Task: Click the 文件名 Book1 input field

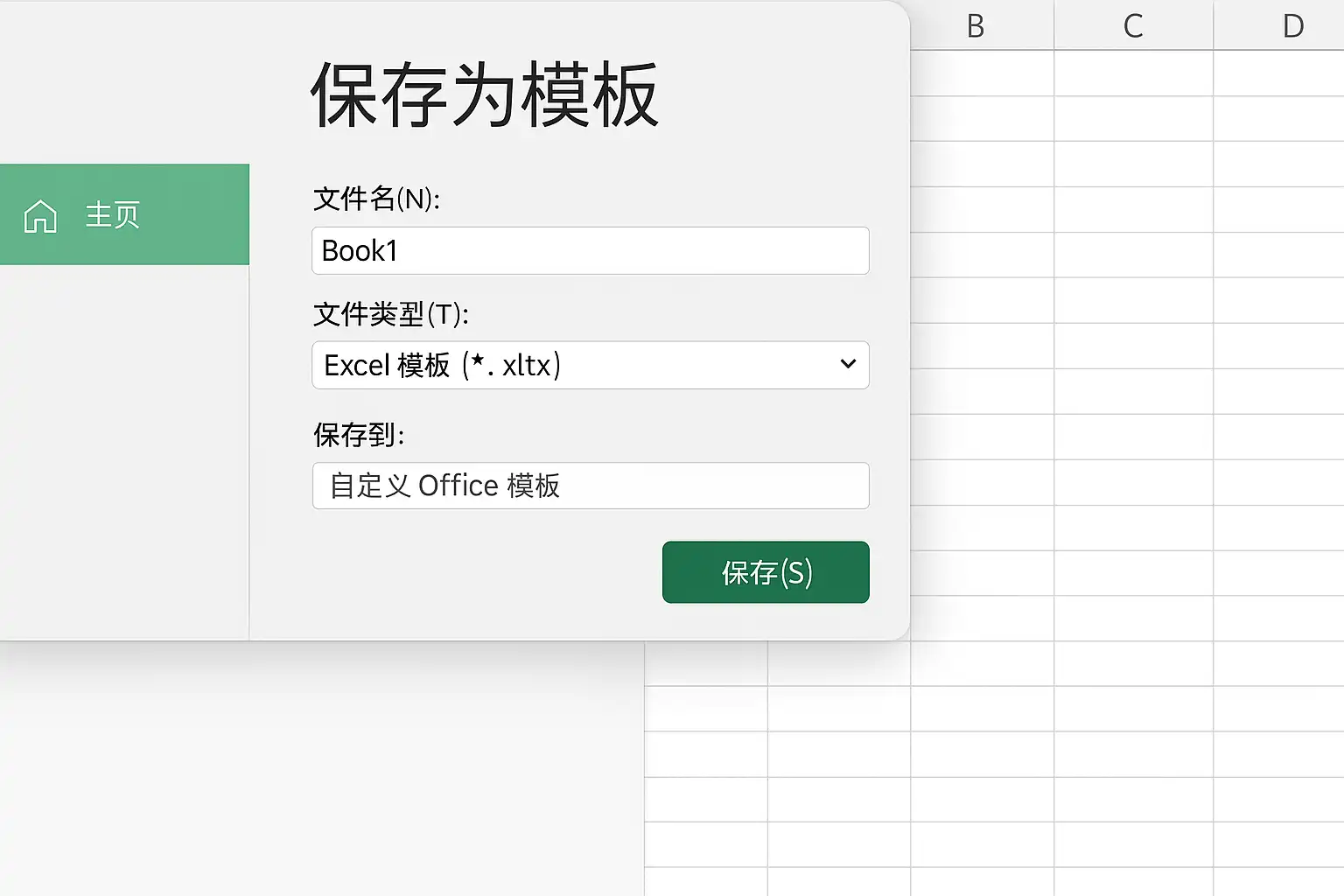Action: (591, 250)
